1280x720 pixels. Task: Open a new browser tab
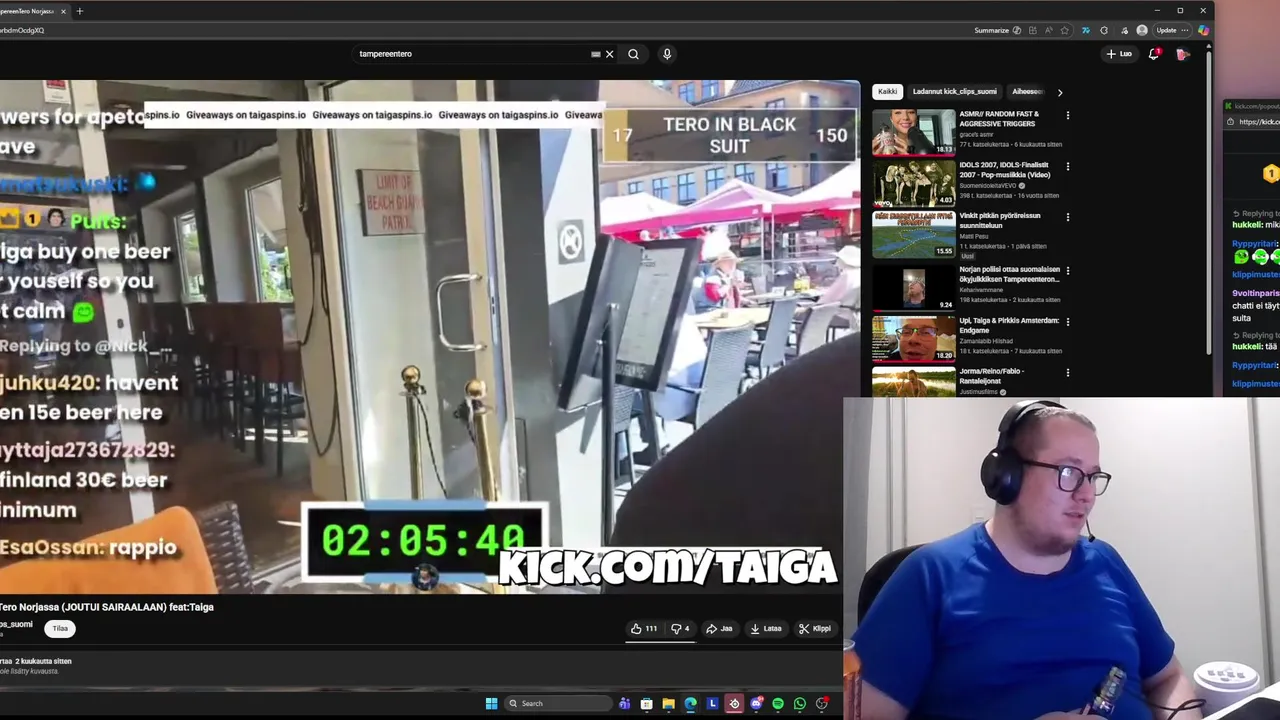[80, 11]
